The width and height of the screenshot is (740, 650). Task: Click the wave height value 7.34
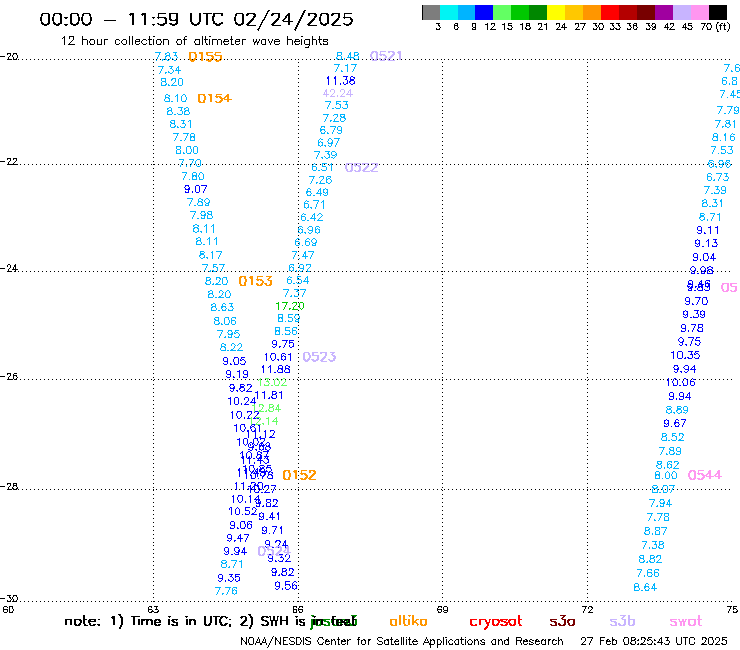[169, 70]
